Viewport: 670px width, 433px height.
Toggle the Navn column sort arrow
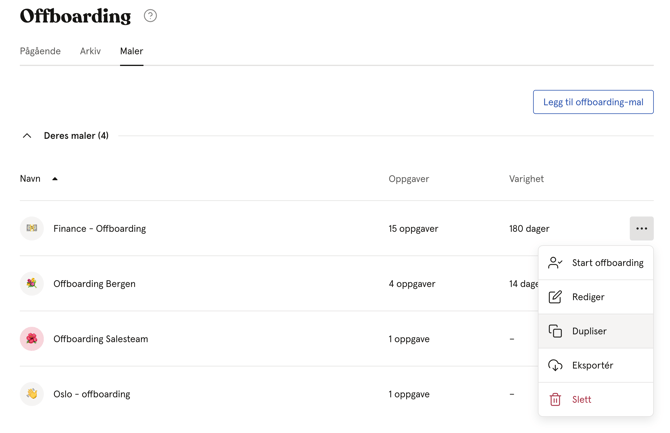[55, 179]
